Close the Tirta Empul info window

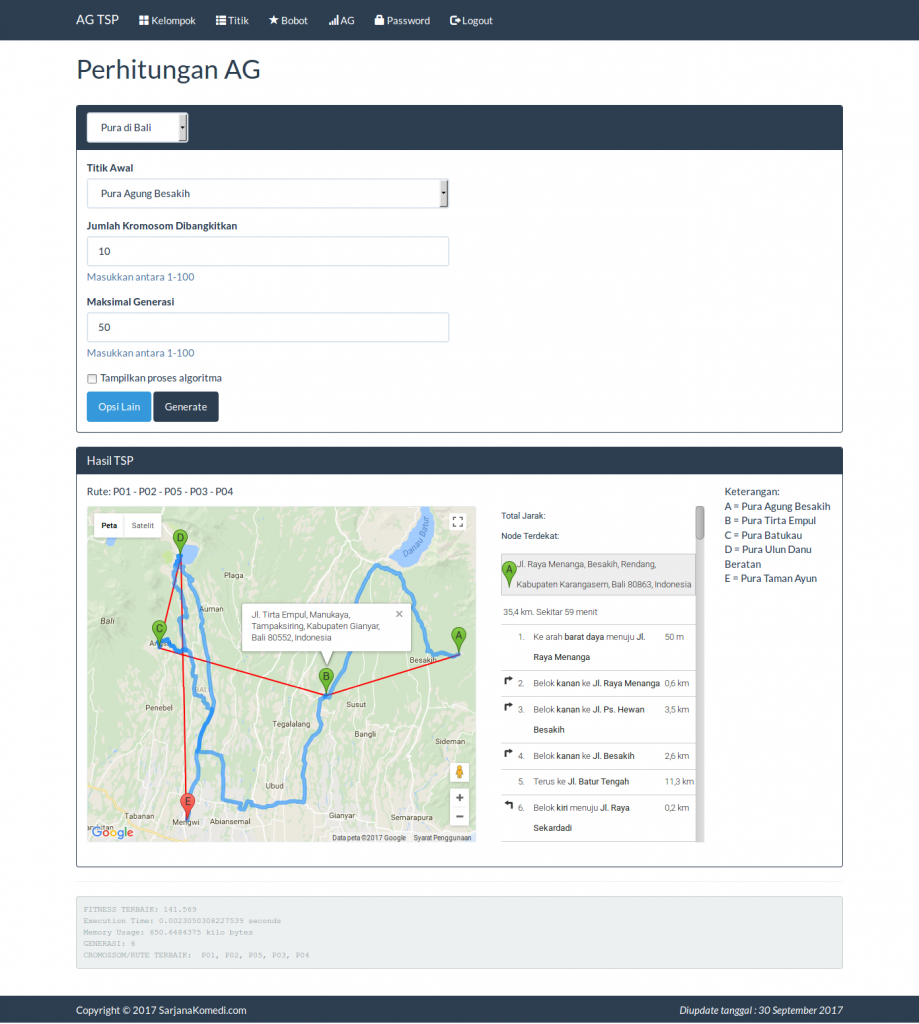tap(398, 613)
